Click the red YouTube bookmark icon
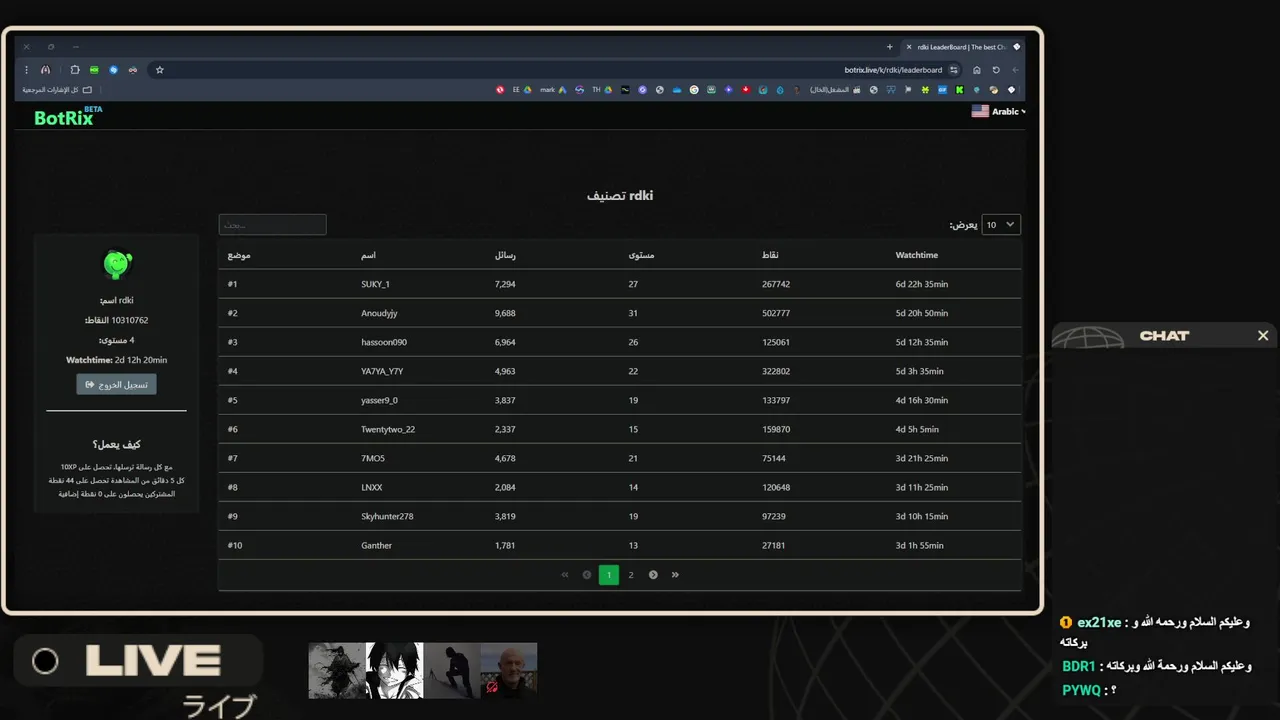This screenshot has width=1280, height=720. 746,90
